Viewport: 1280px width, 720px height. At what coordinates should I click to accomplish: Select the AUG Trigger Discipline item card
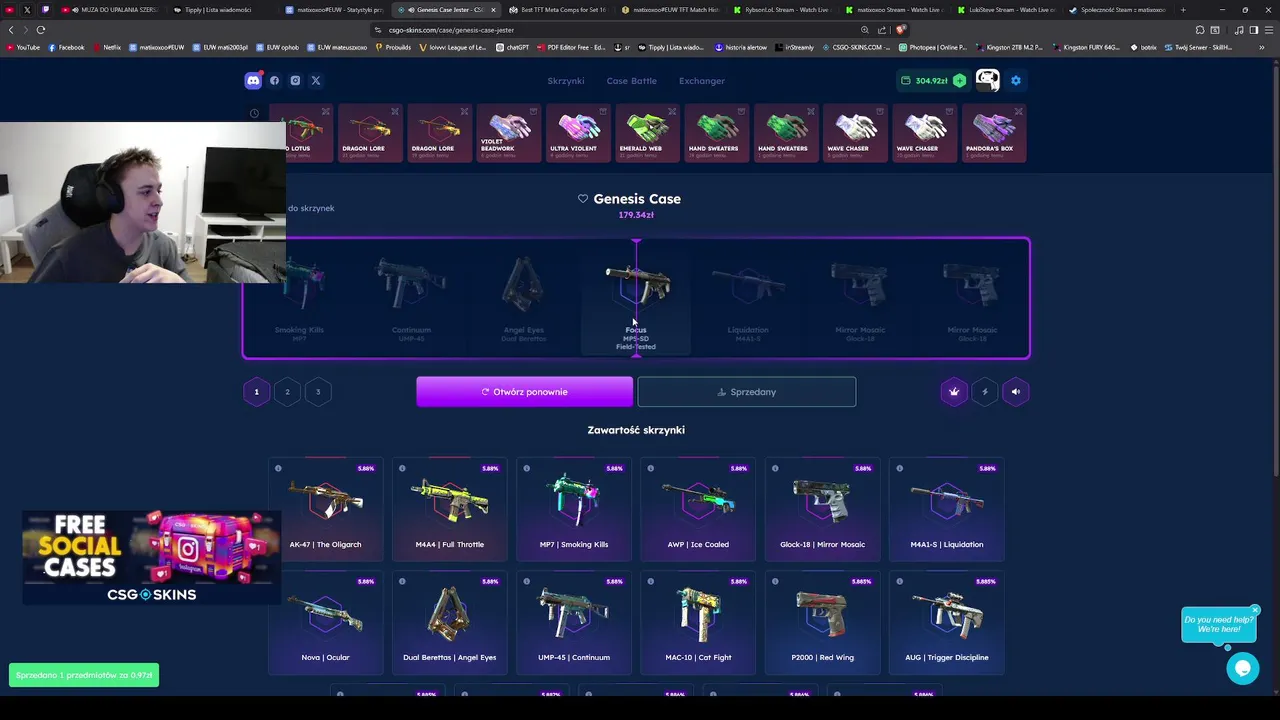(947, 623)
